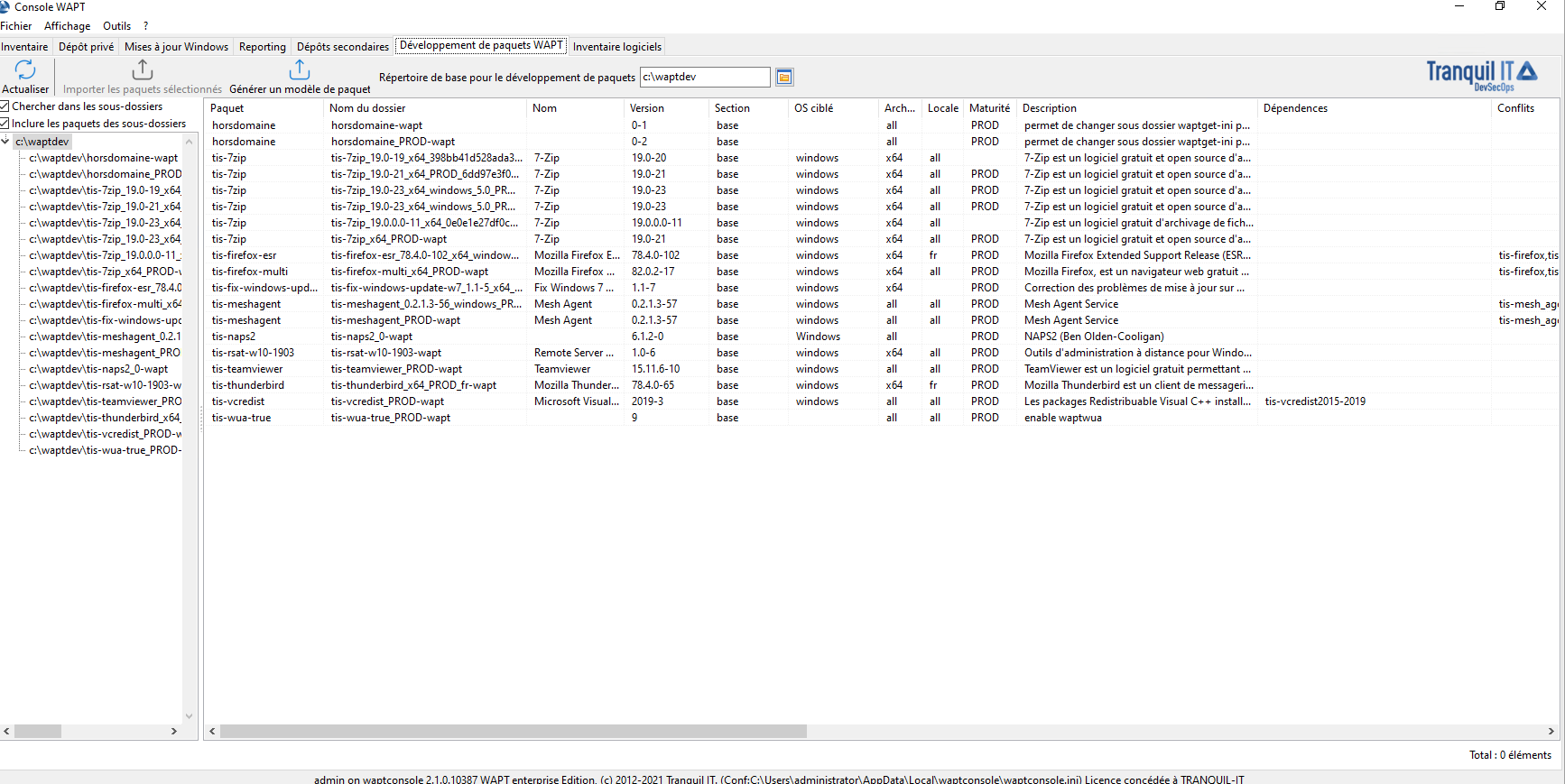Click the folder tree vertical scroll-down arrow
1565x784 pixels.
click(x=189, y=715)
